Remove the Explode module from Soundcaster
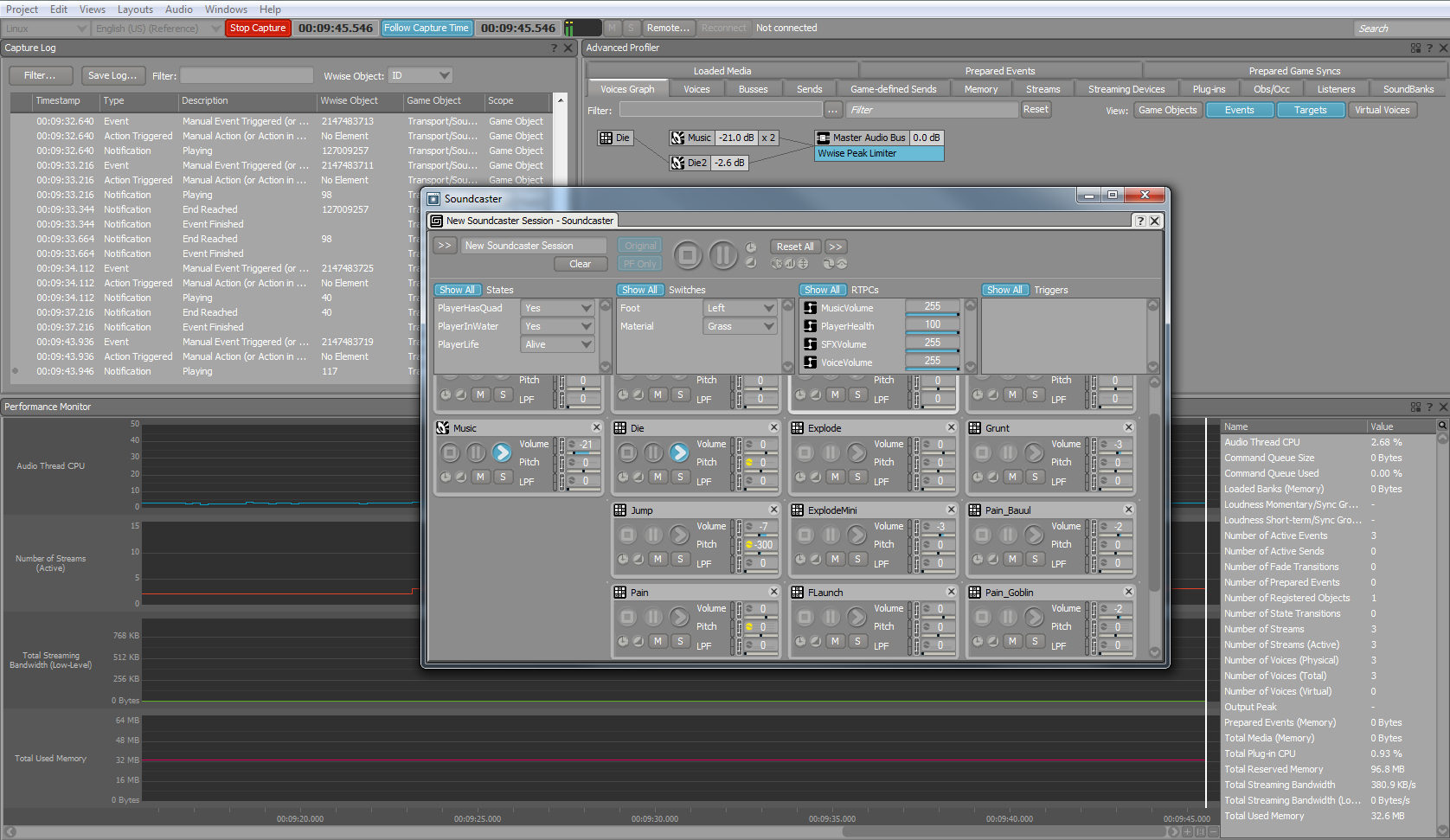The height and width of the screenshot is (840, 1450). click(951, 427)
